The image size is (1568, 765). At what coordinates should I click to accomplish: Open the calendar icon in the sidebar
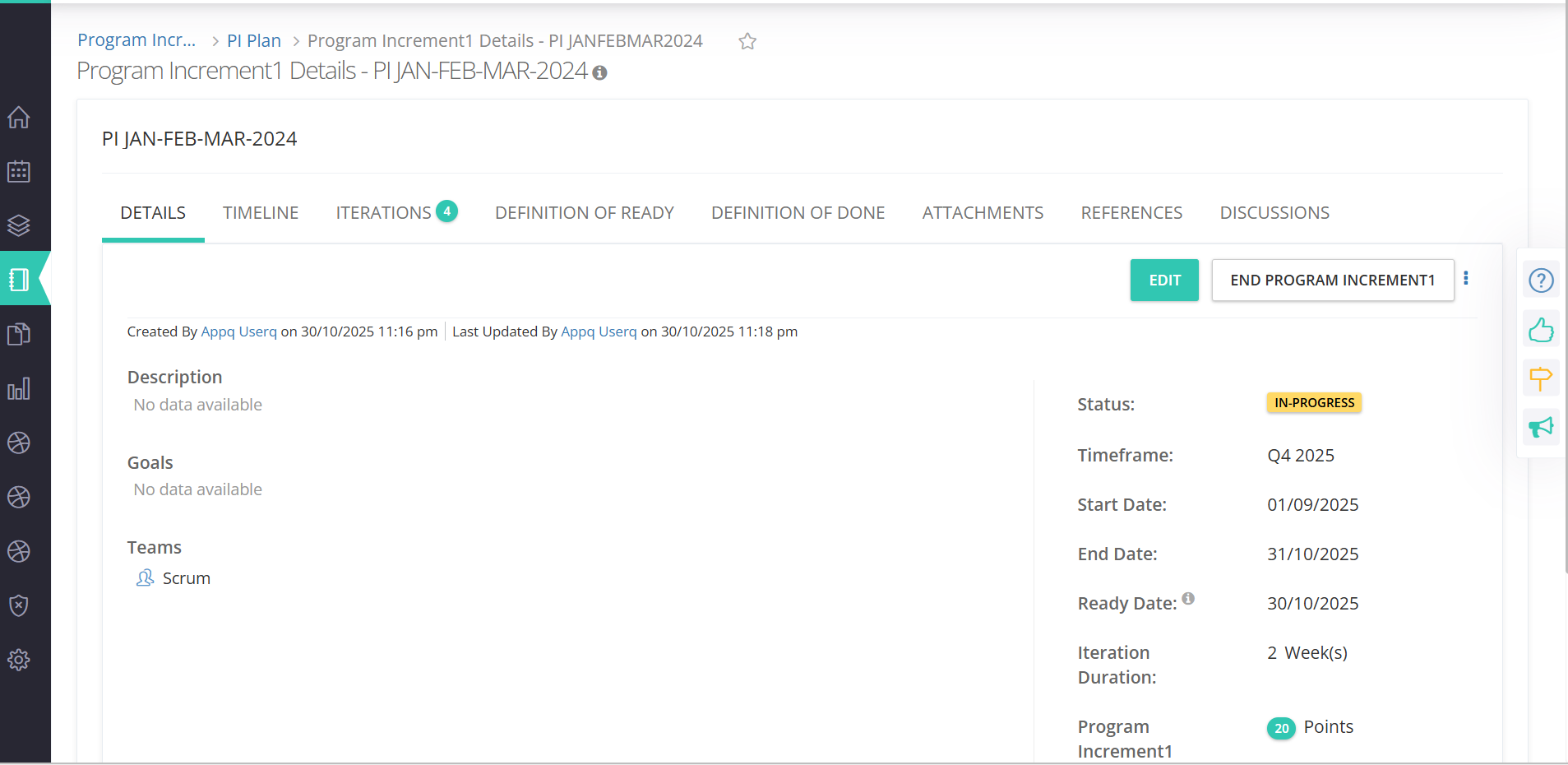pos(19,172)
